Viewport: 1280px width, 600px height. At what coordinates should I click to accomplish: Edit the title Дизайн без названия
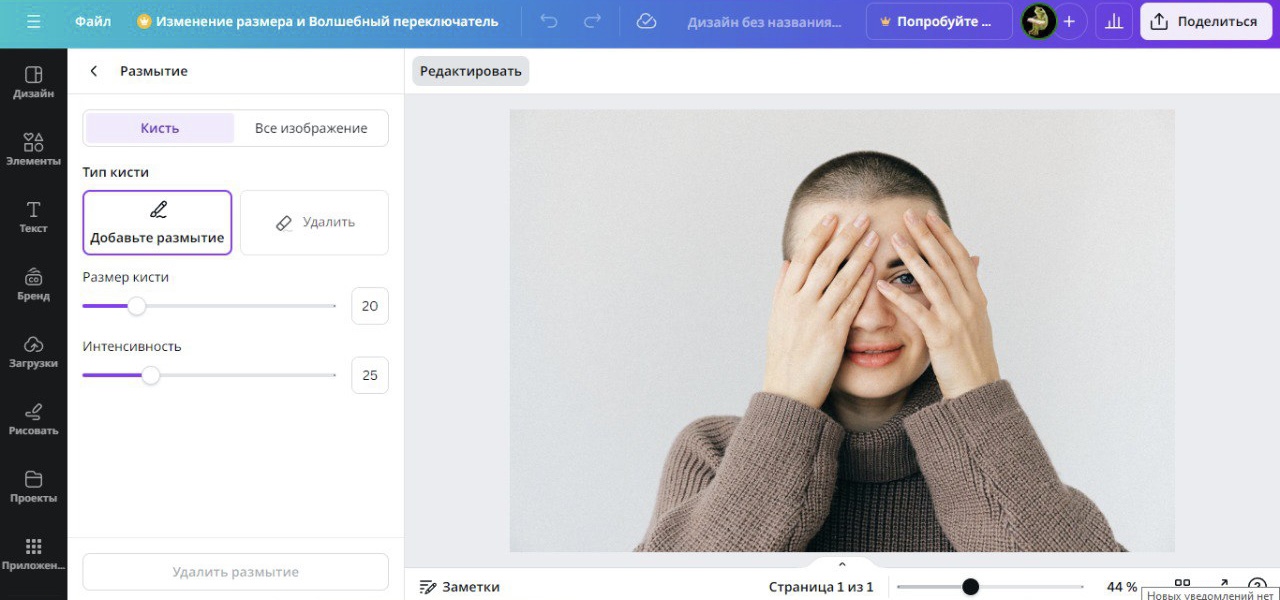[x=765, y=21]
